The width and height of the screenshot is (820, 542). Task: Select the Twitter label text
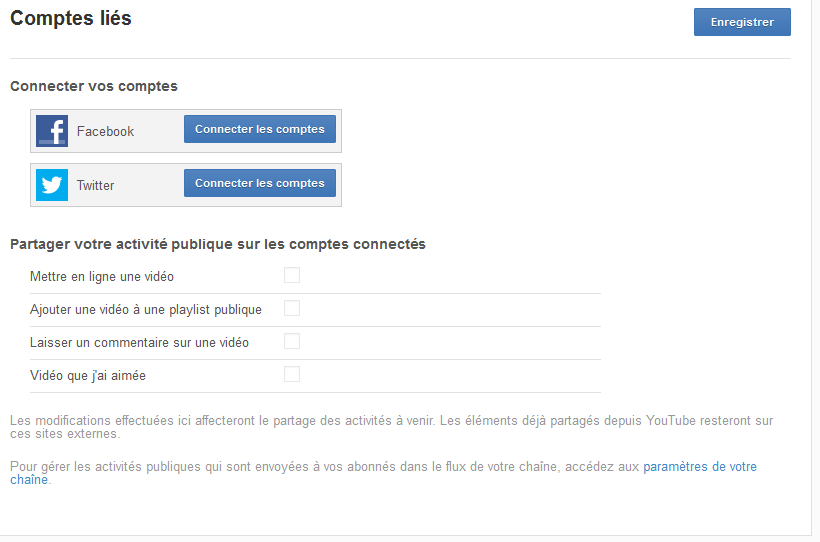click(x=95, y=185)
